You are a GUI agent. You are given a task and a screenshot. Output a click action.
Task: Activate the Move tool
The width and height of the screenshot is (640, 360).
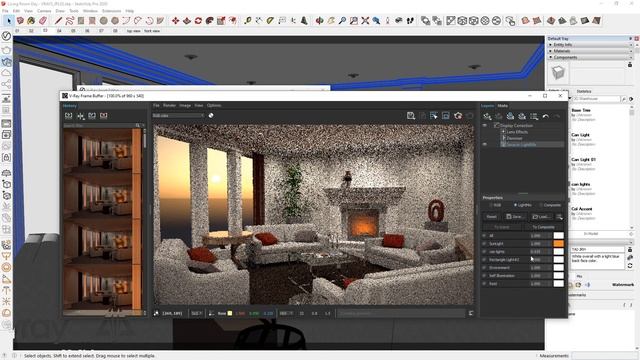(176, 20)
